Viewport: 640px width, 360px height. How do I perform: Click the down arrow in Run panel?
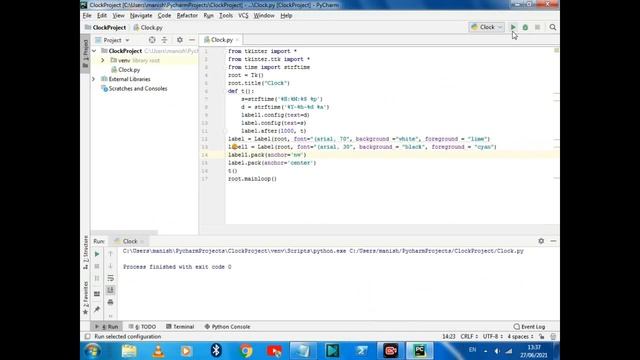[x=110, y=266]
